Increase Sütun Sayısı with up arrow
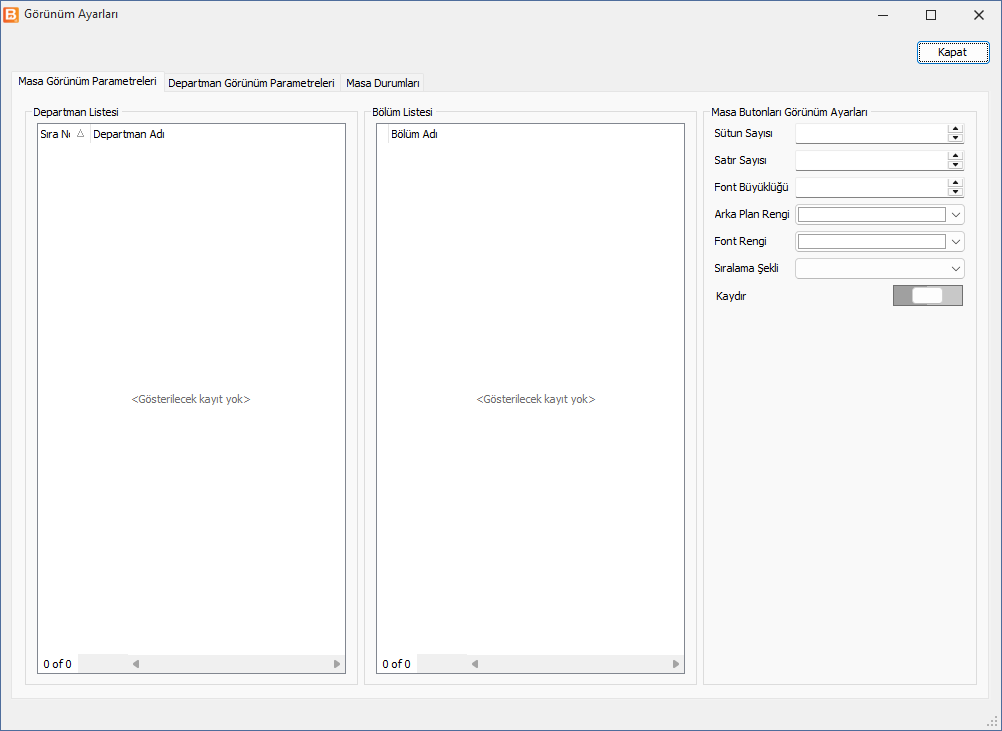Screen dimensions: 1002x731 coord(955,129)
